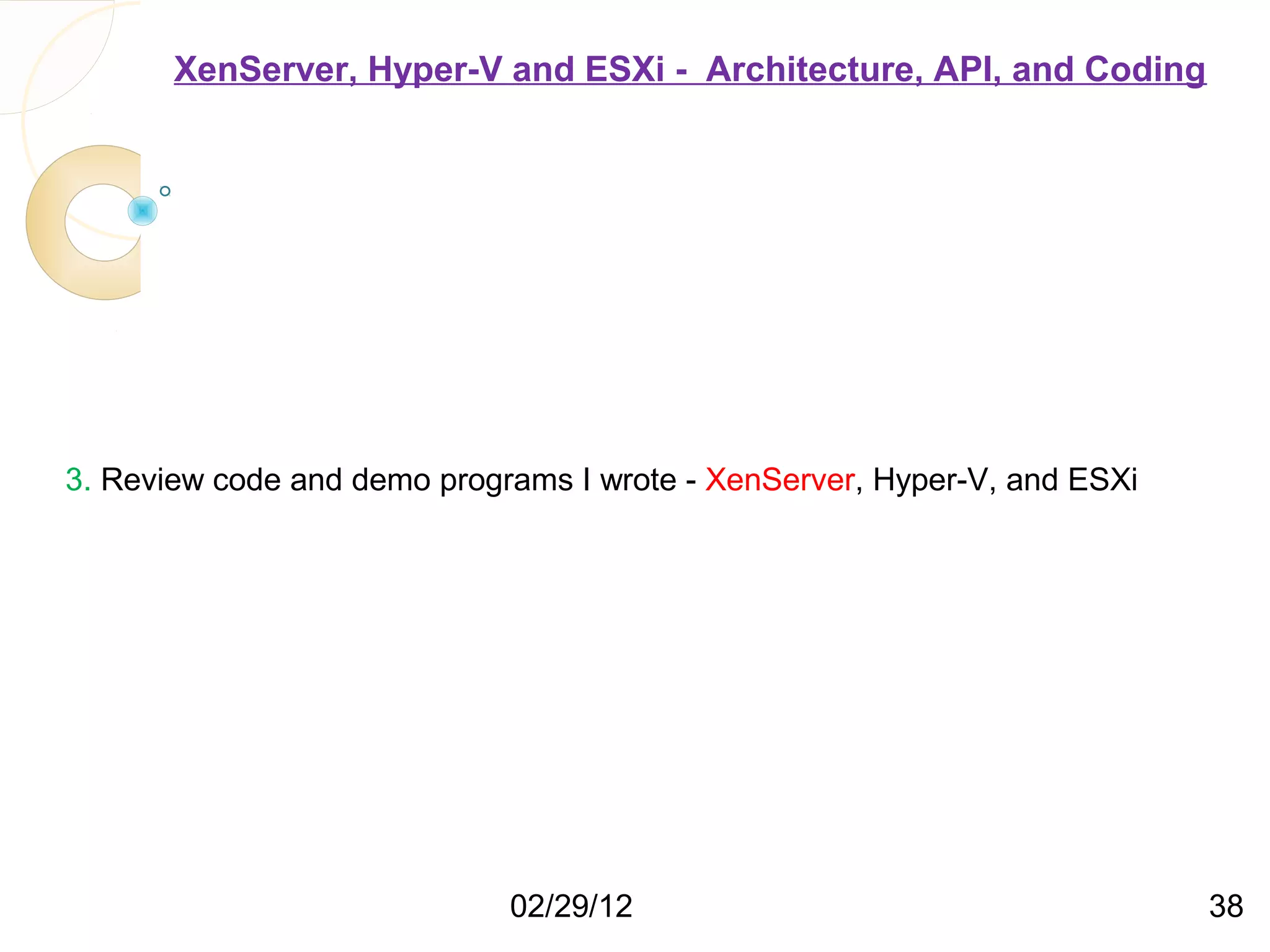Click the text "Review code and demo programs I wrote"
The image size is (1270, 952).
coord(388,481)
